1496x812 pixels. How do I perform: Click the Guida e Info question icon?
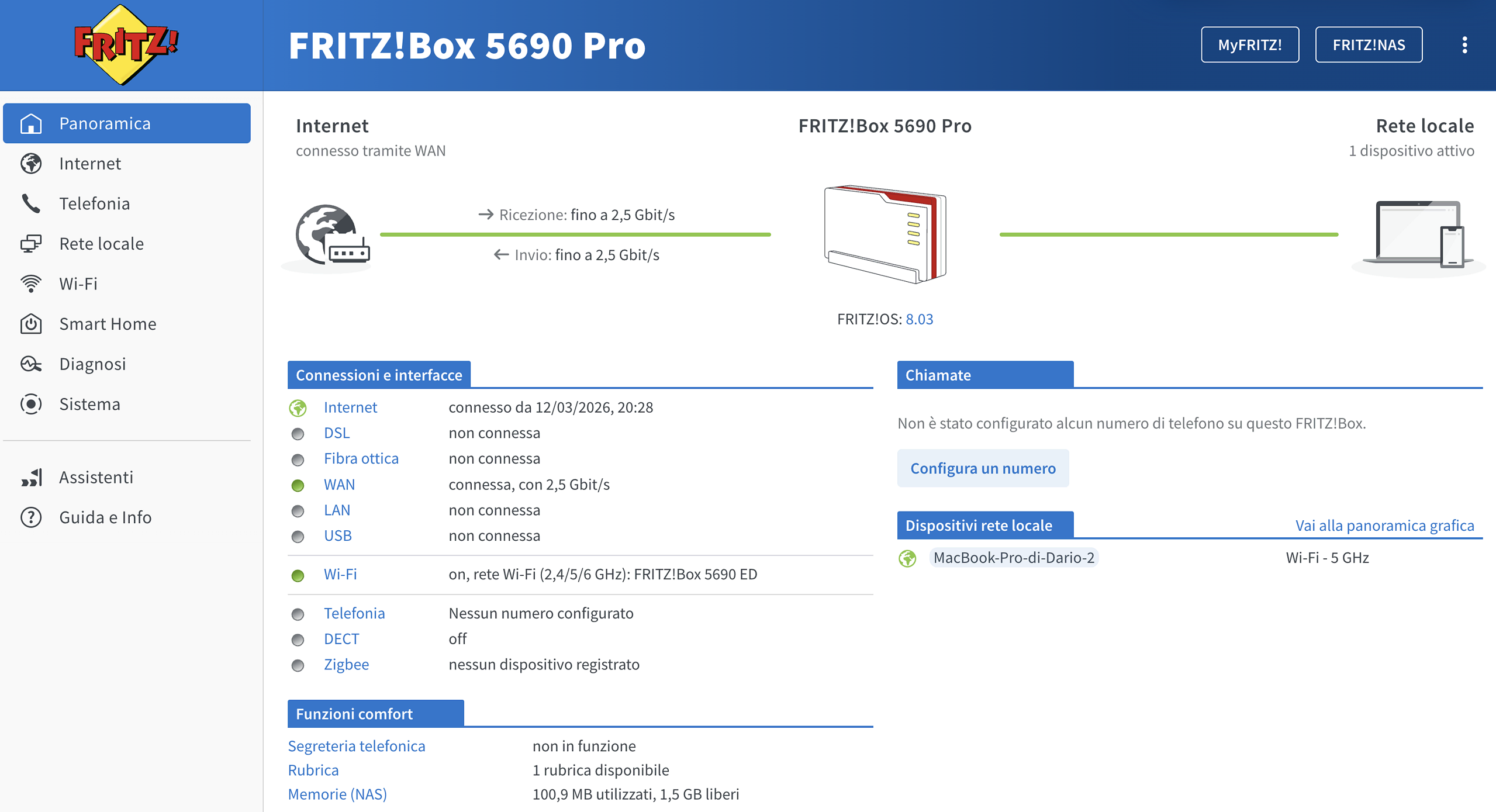pos(31,517)
